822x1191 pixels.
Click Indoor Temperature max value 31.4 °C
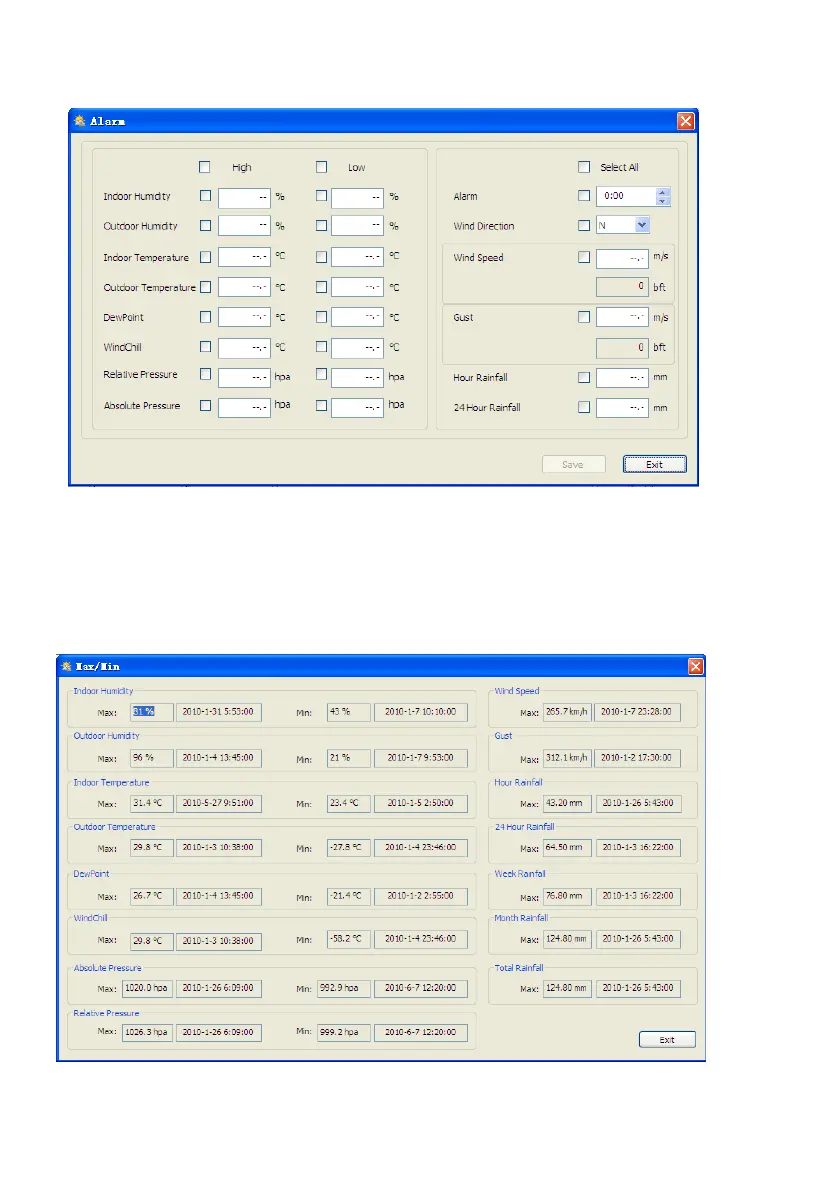152,803
